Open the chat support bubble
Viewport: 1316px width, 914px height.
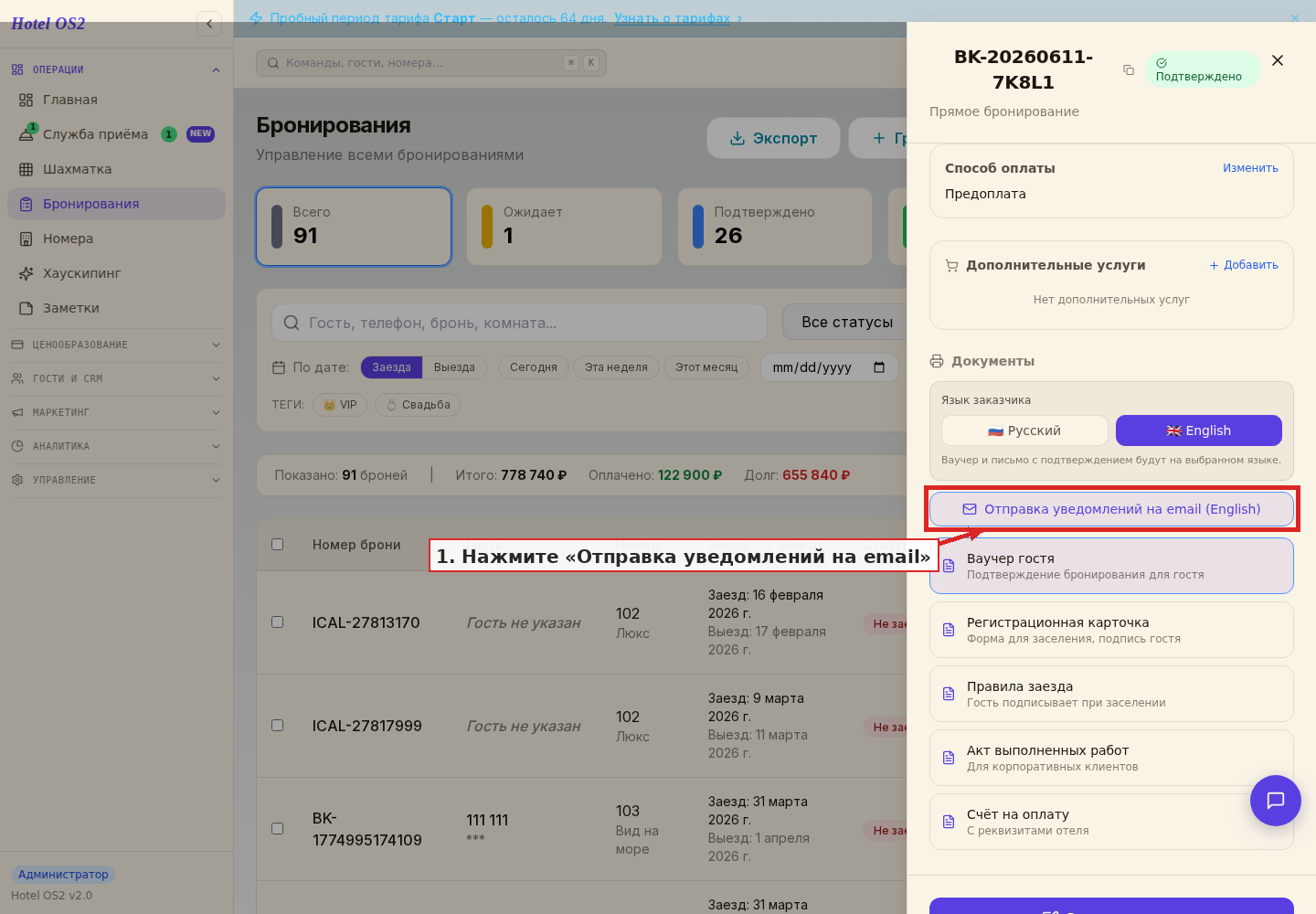[x=1276, y=801]
